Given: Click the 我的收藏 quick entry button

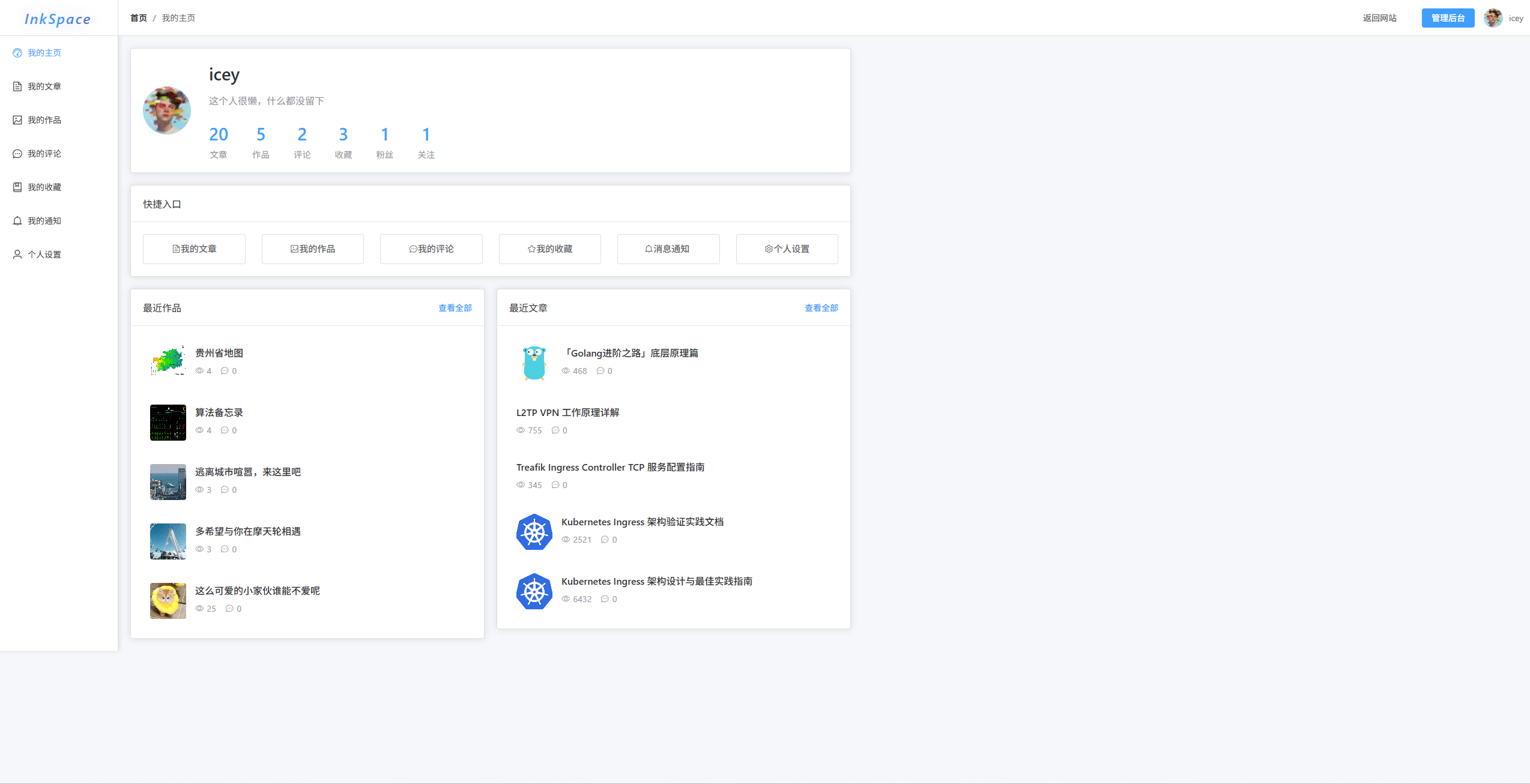Looking at the screenshot, I should point(549,249).
